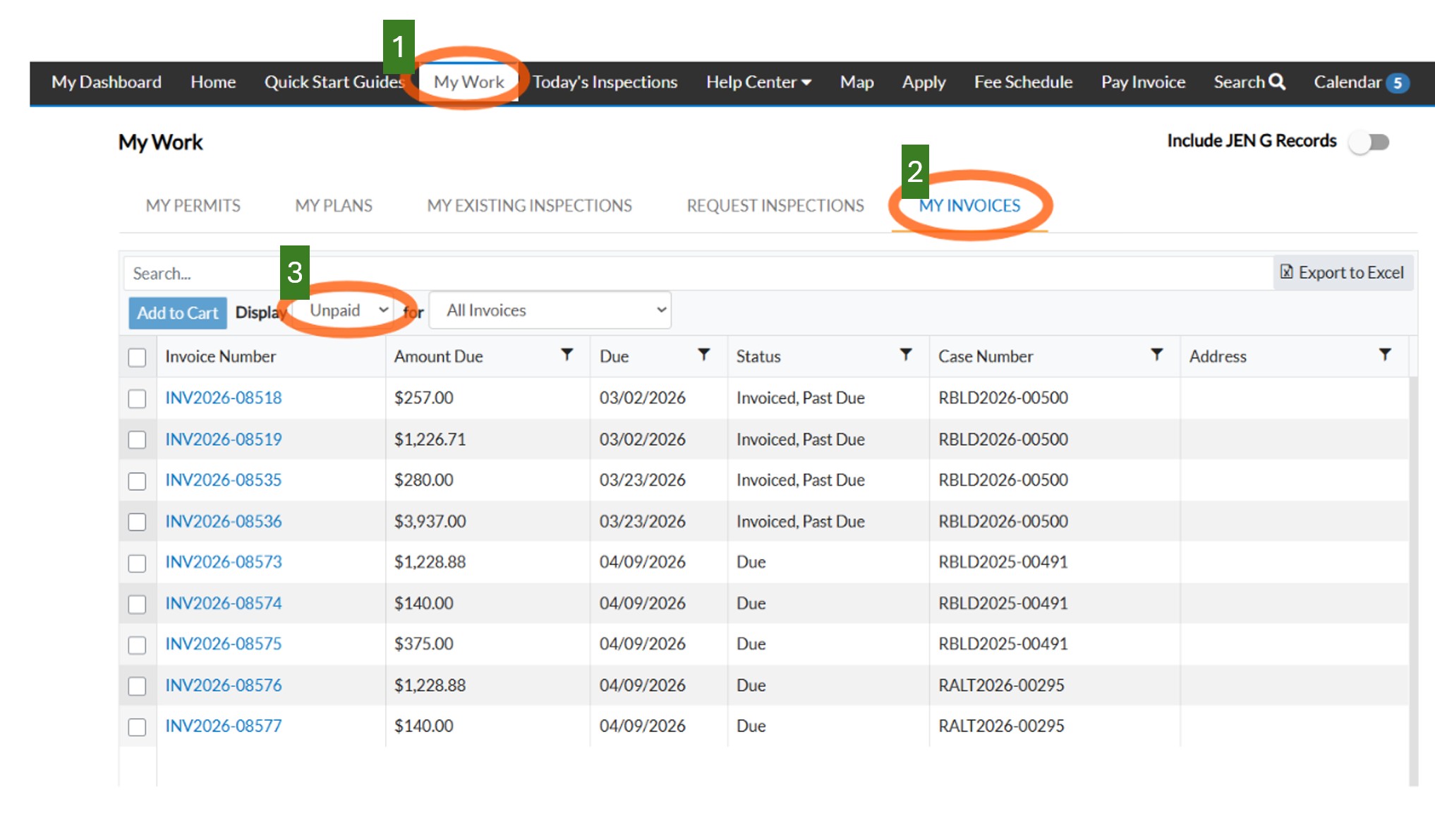Click the Search magnifier icon in navbar
Image resolution: width=1435 pixels, height=840 pixels.
tap(1277, 82)
